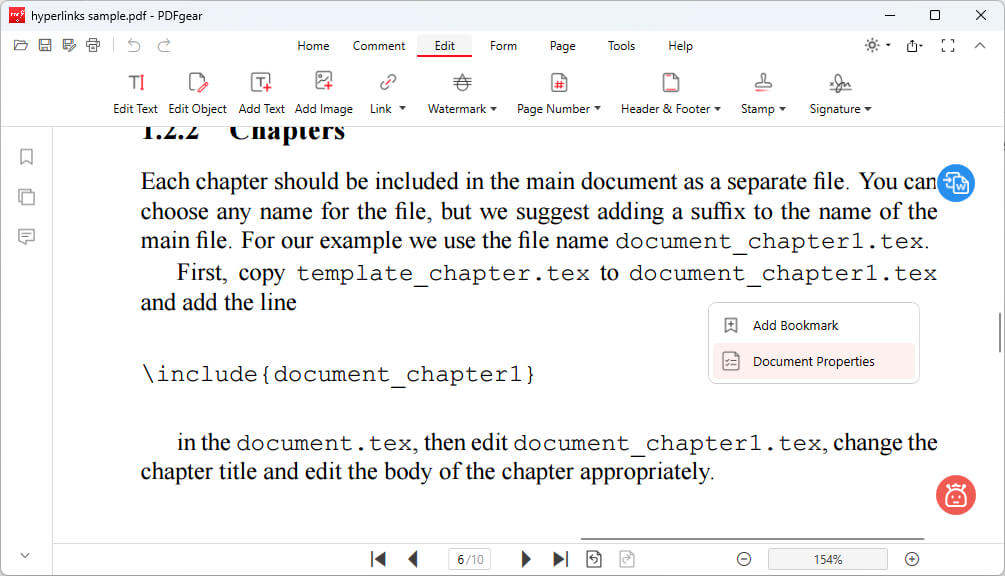This screenshot has width=1005, height=576.
Task: Toggle full screen reading mode
Action: pos(948,45)
